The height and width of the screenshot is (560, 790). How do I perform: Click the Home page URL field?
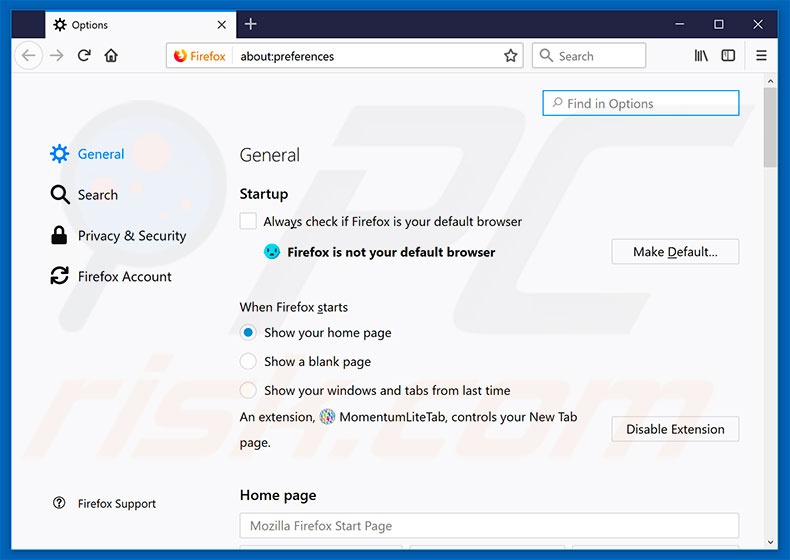[489, 526]
